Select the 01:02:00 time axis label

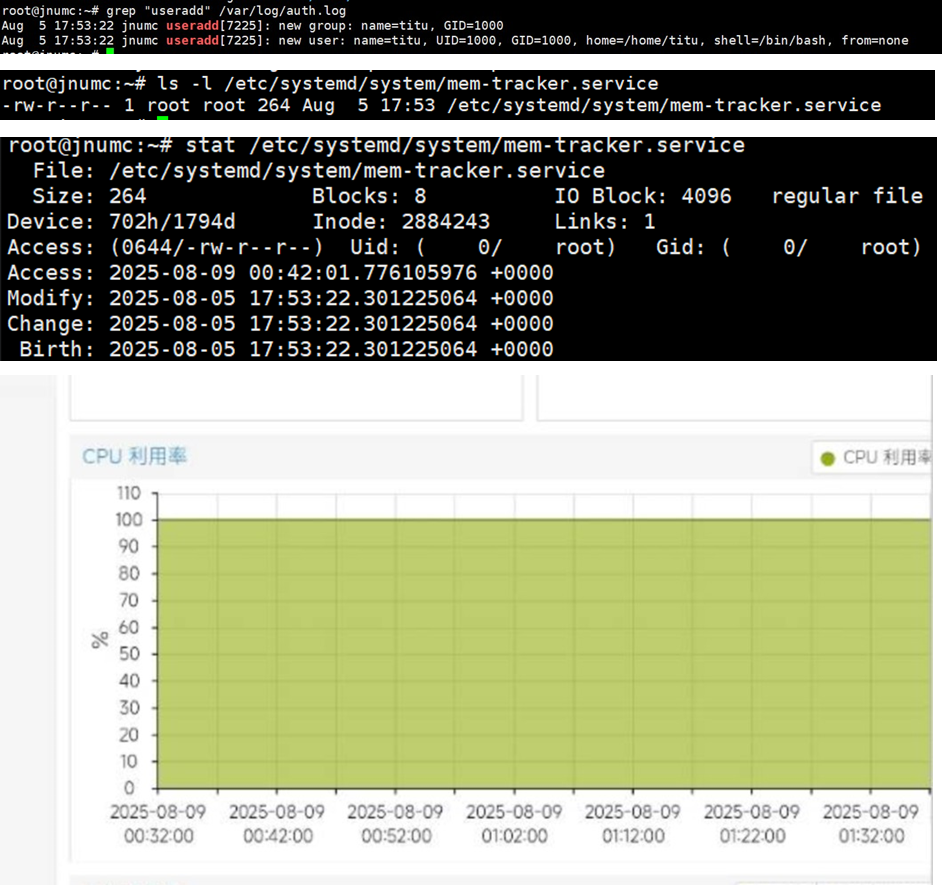tap(514, 824)
